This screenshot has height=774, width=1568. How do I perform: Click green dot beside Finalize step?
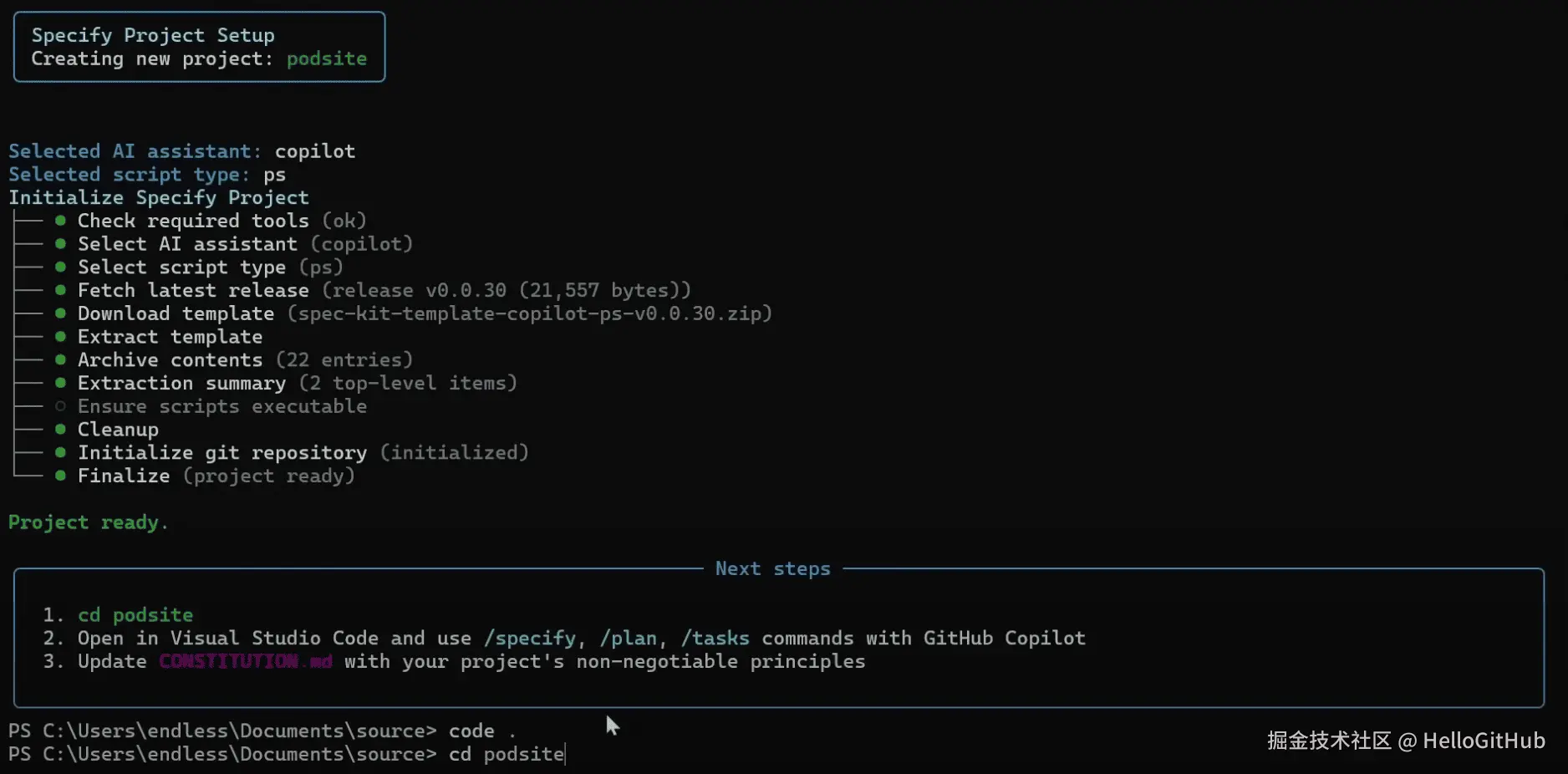(60, 476)
